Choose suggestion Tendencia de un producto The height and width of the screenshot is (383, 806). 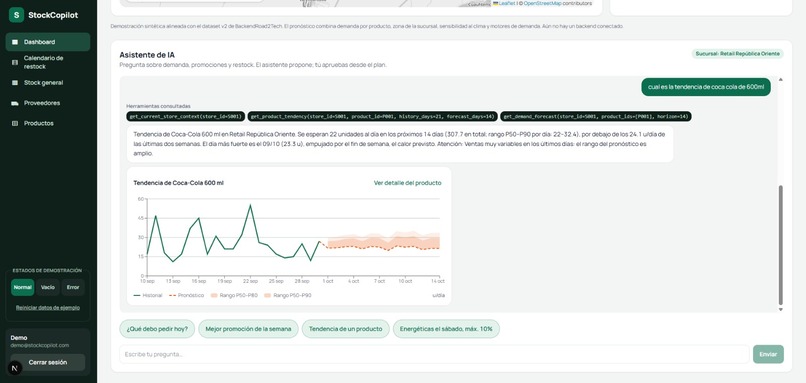coord(345,329)
